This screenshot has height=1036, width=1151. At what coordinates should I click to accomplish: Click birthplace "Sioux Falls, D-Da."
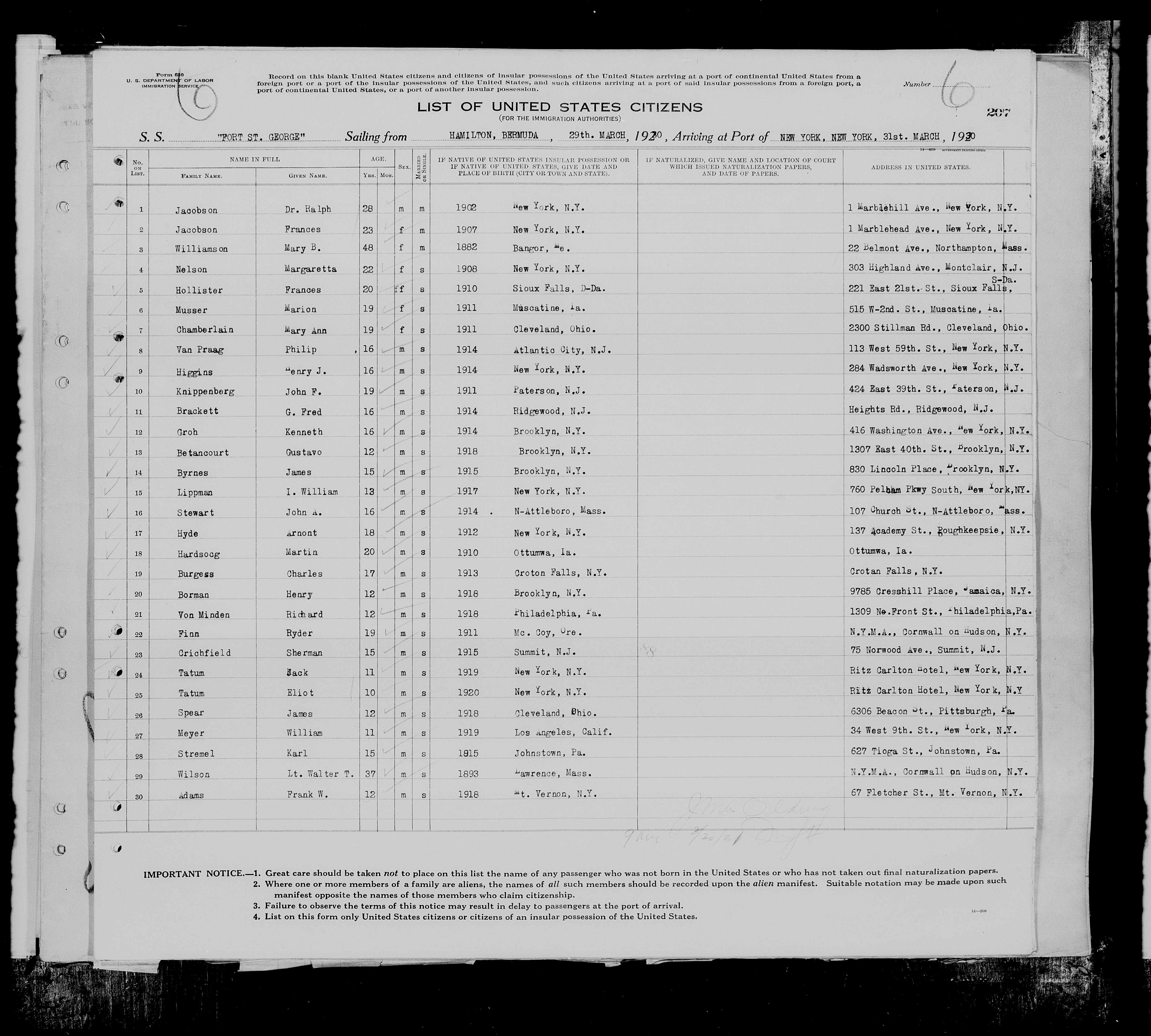click(559, 289)
